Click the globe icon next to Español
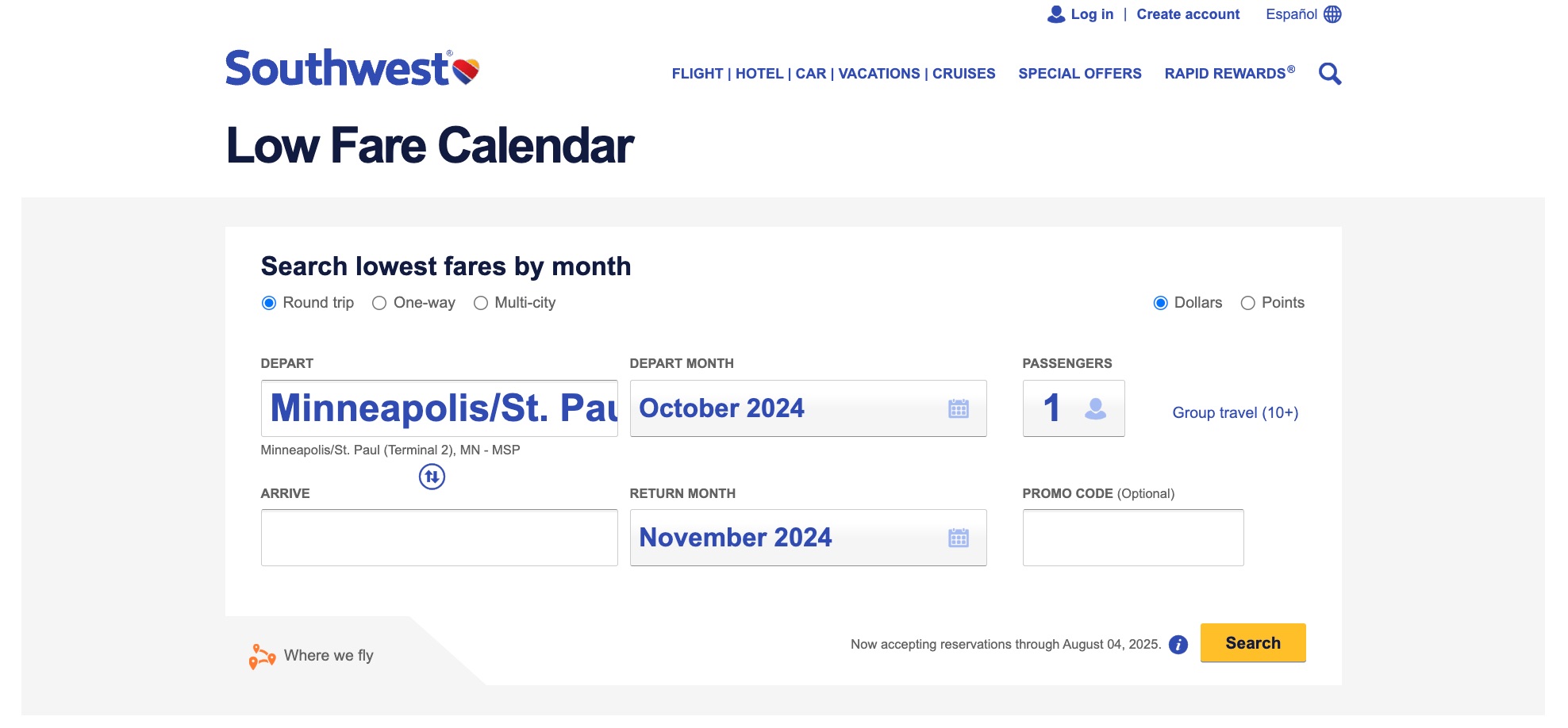Screen dimensions: 1568x728 click(x=1332, y=13)
